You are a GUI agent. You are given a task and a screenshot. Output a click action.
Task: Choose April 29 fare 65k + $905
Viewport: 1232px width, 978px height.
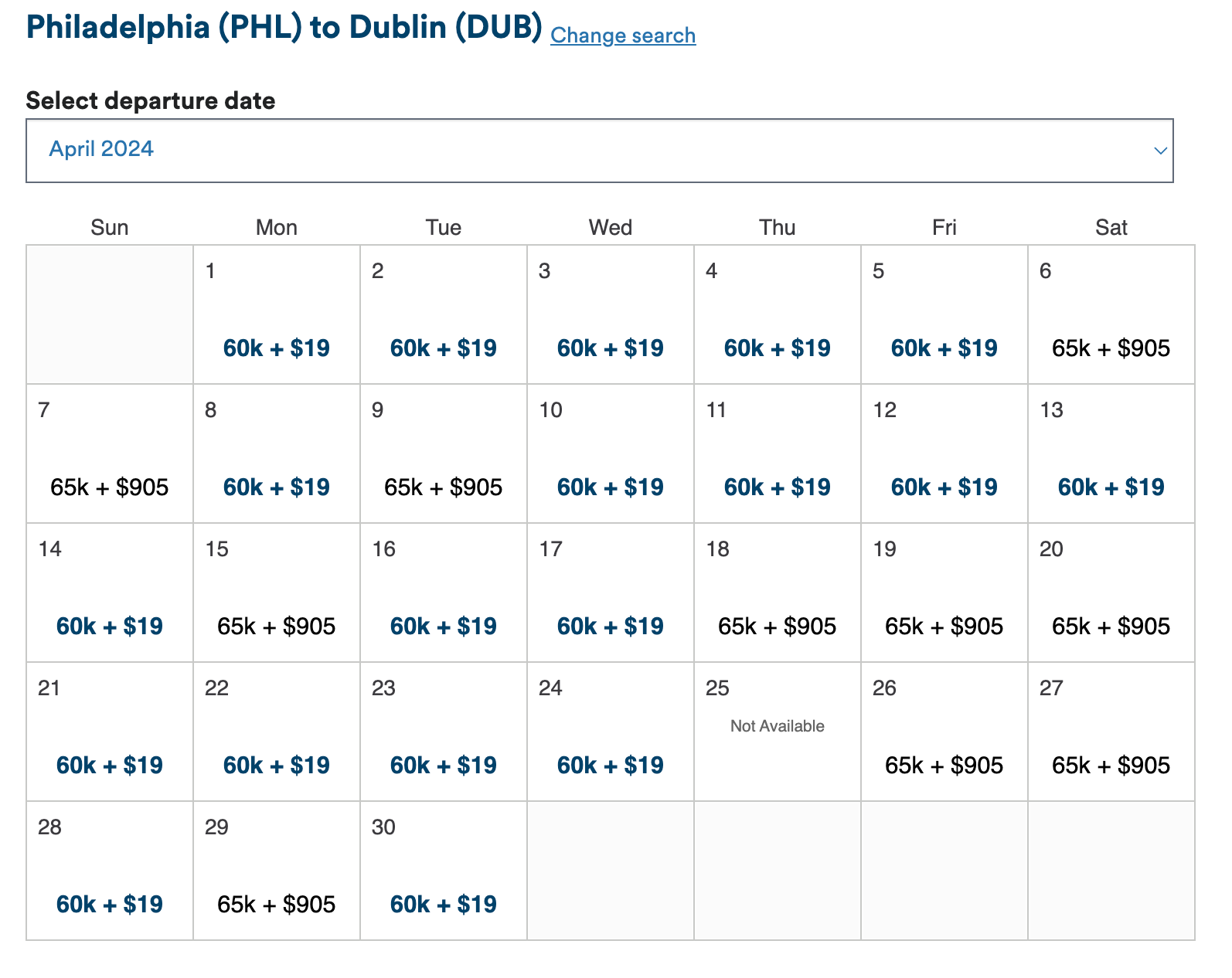point(276,905)
